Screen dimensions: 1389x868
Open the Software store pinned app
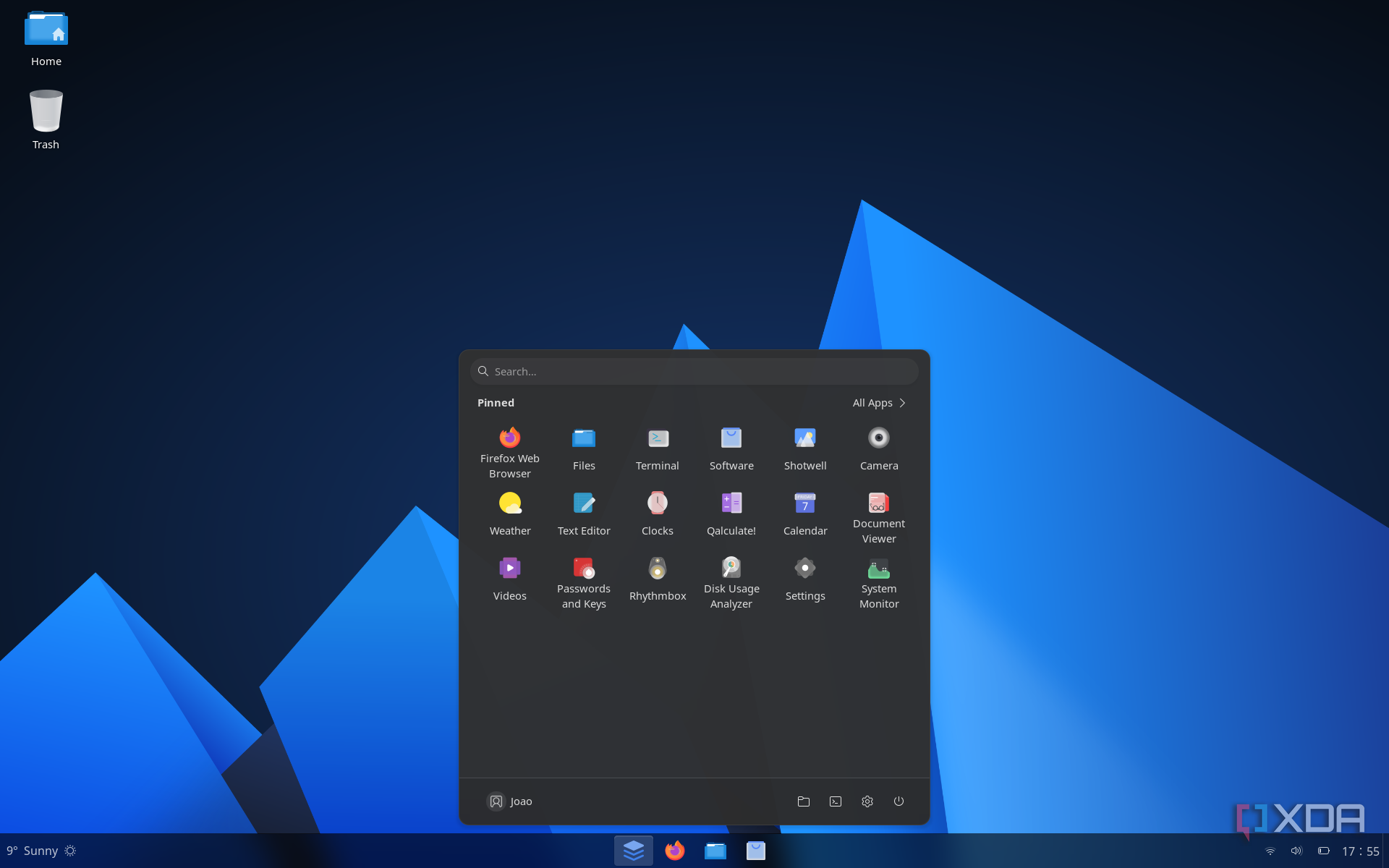pos(731,448)
